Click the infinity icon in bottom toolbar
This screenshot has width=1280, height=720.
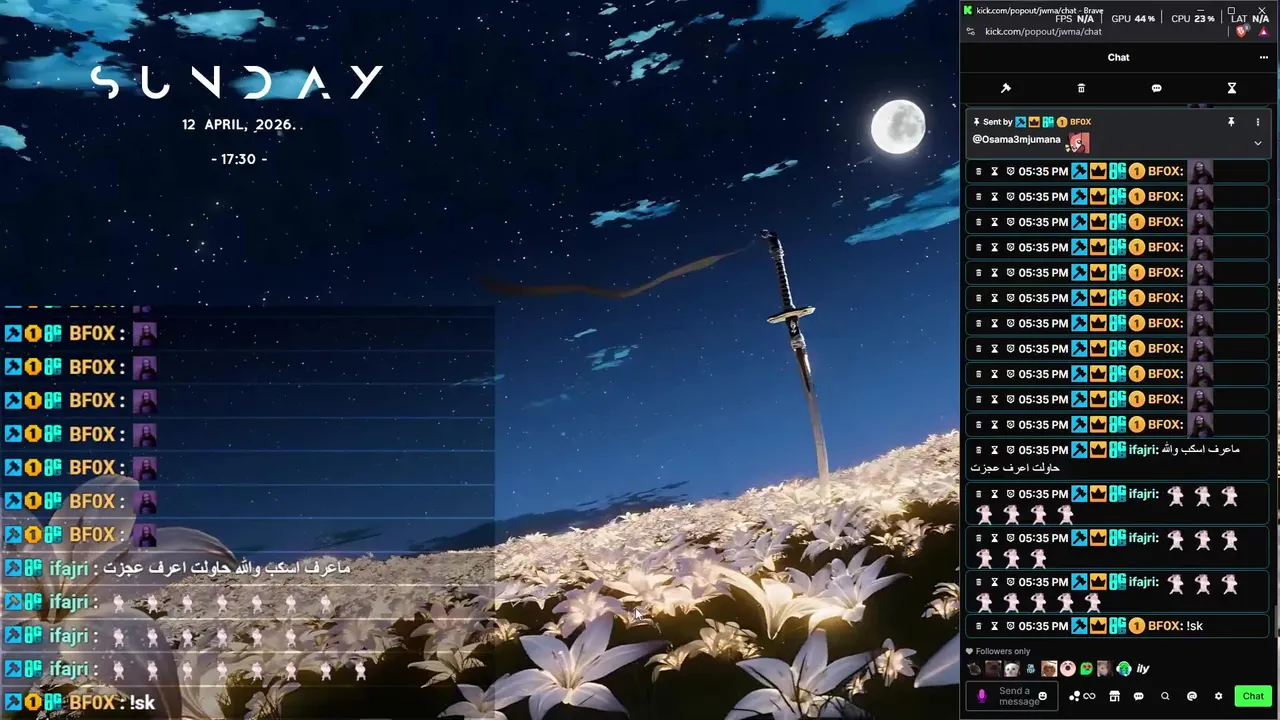click(x=1089, y=696)
